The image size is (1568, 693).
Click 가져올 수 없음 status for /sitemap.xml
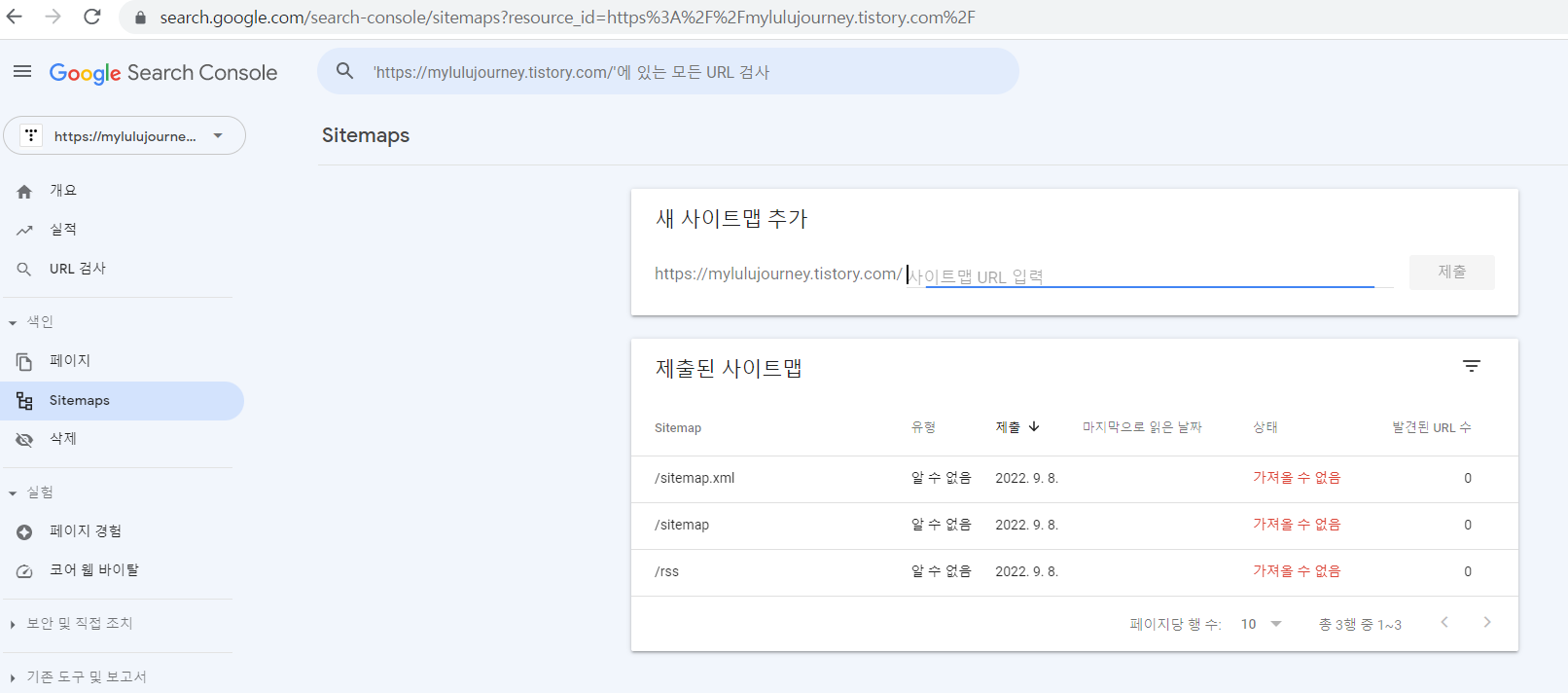pos(1297,478)
